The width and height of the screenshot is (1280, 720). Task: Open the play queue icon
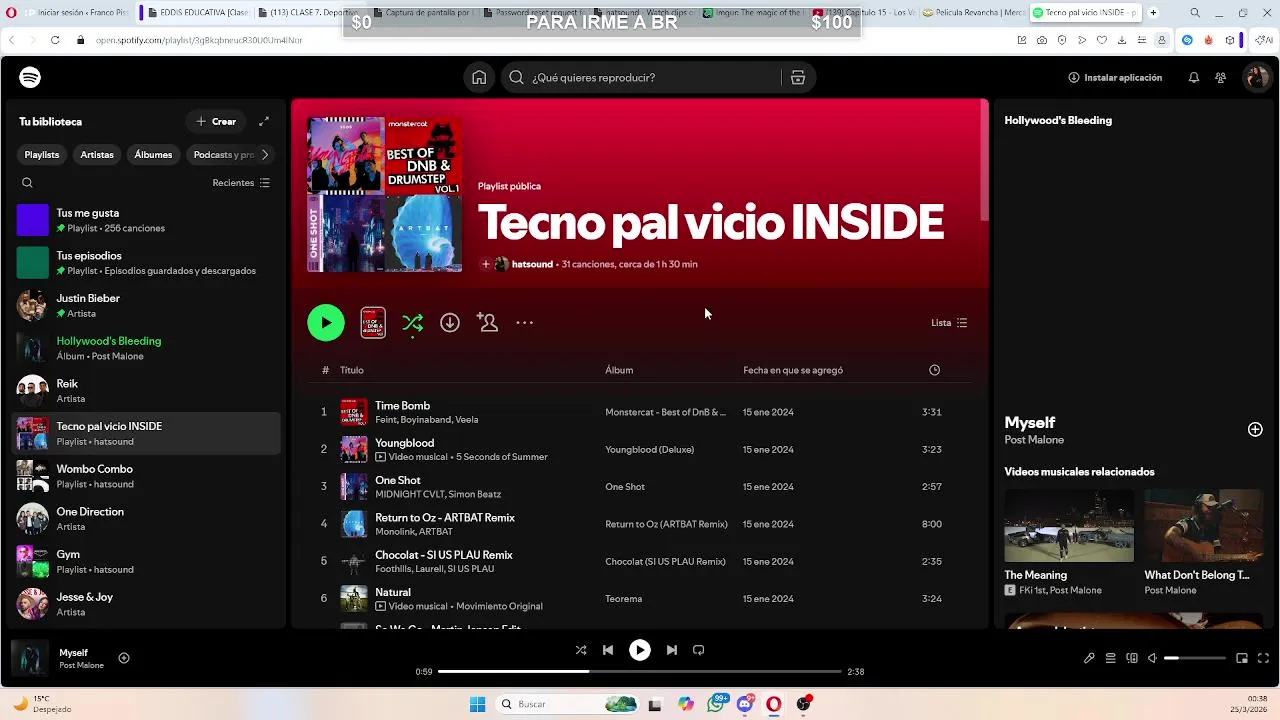(1110, 658)
